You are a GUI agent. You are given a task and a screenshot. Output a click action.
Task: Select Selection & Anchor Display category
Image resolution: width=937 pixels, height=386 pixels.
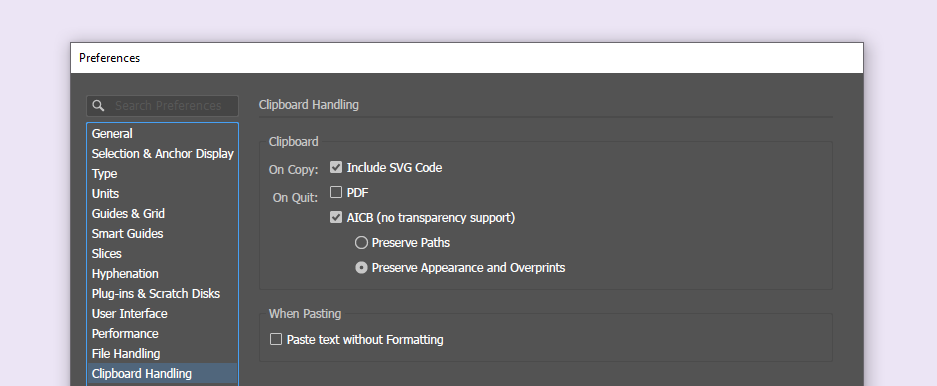point(163,154)
